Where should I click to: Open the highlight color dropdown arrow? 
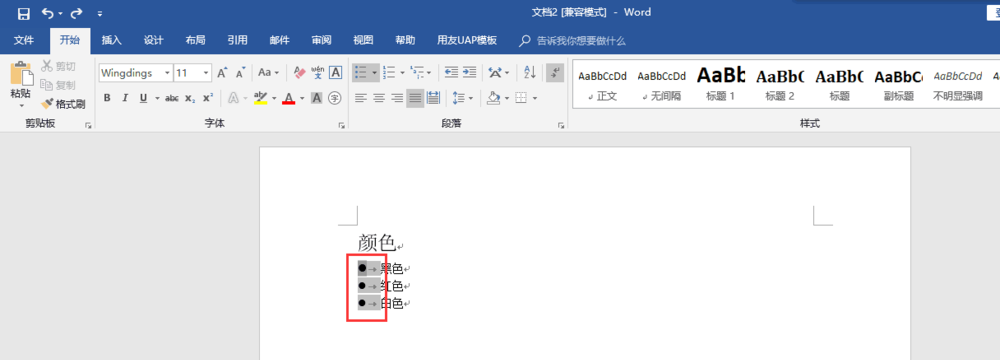pos(274,98)
